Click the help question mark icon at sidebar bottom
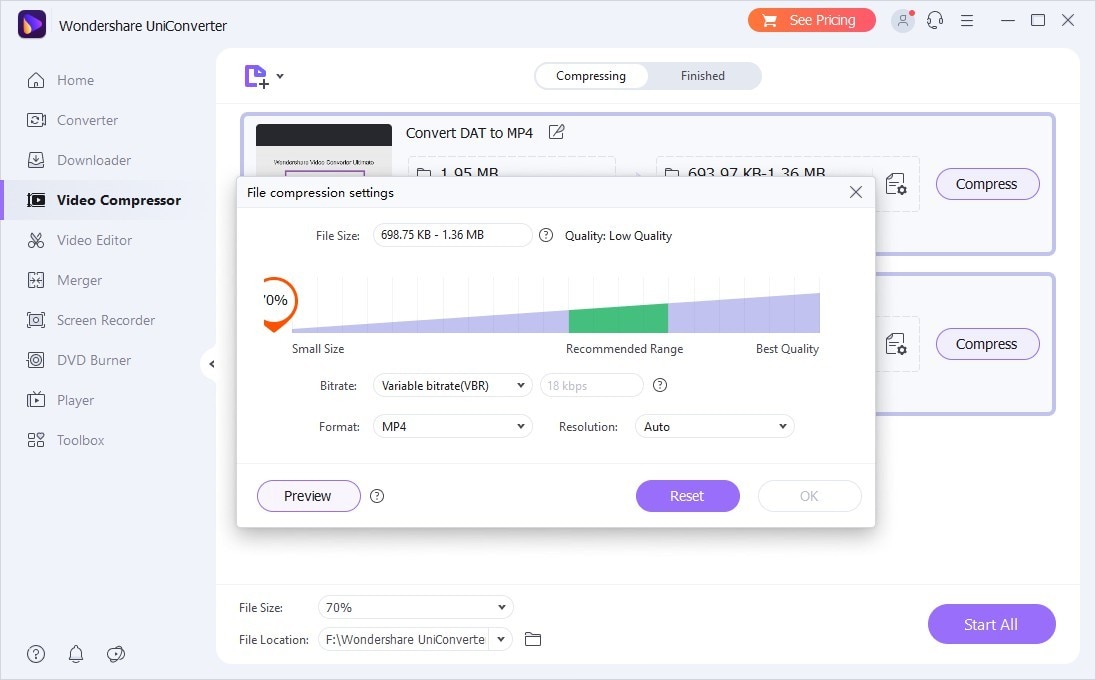1096x680 pixels. click(36, 654)
